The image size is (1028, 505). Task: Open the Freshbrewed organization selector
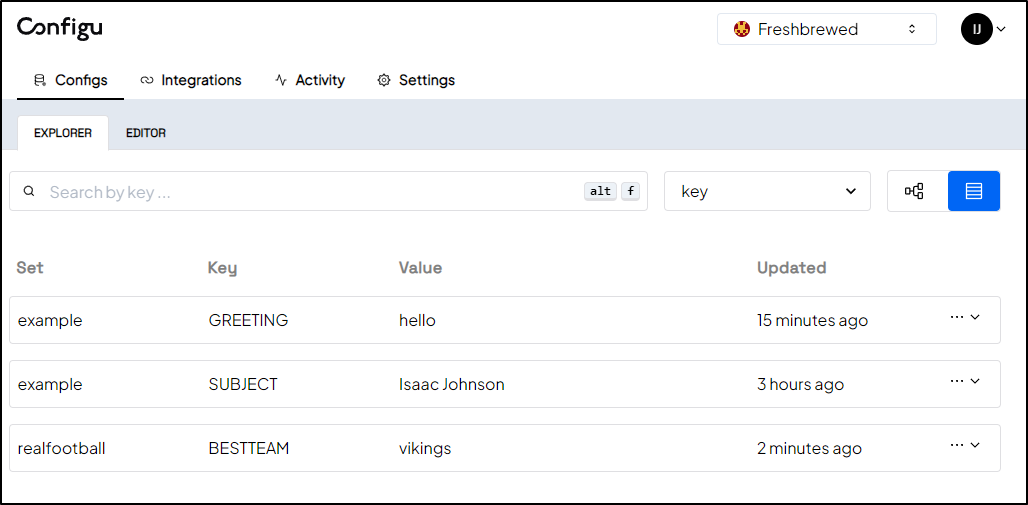point(827,29)
